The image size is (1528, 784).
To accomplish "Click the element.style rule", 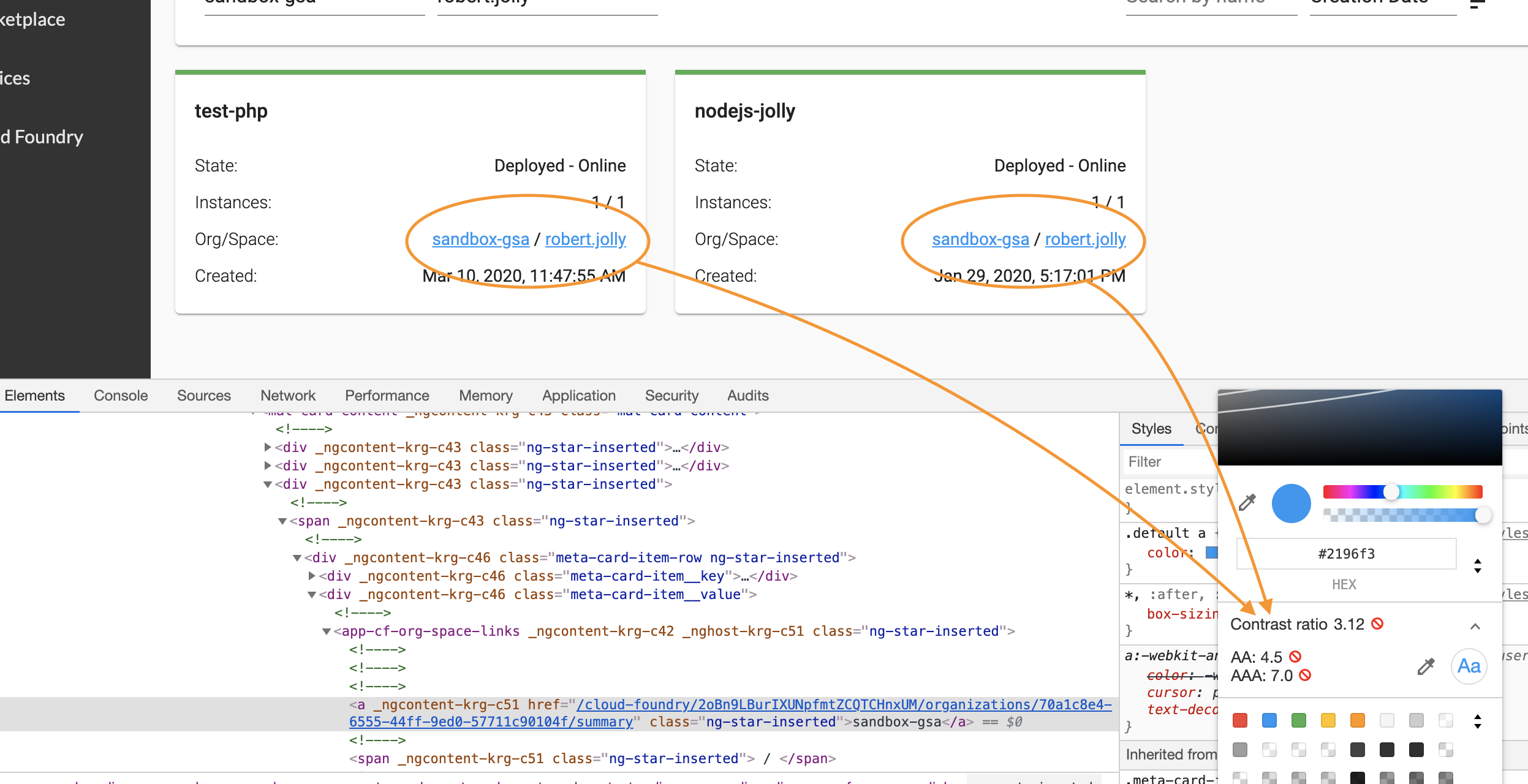I will (x=1170, y=489).
